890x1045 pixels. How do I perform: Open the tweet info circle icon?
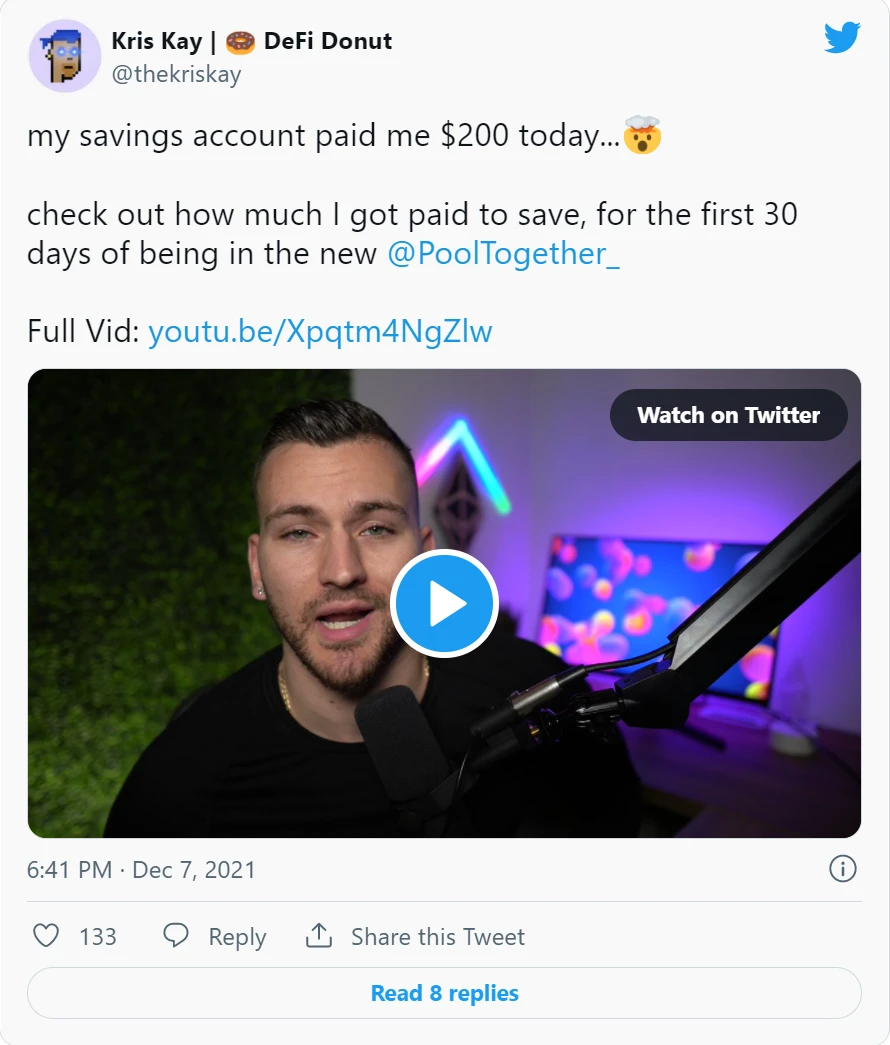pos(843,869)
